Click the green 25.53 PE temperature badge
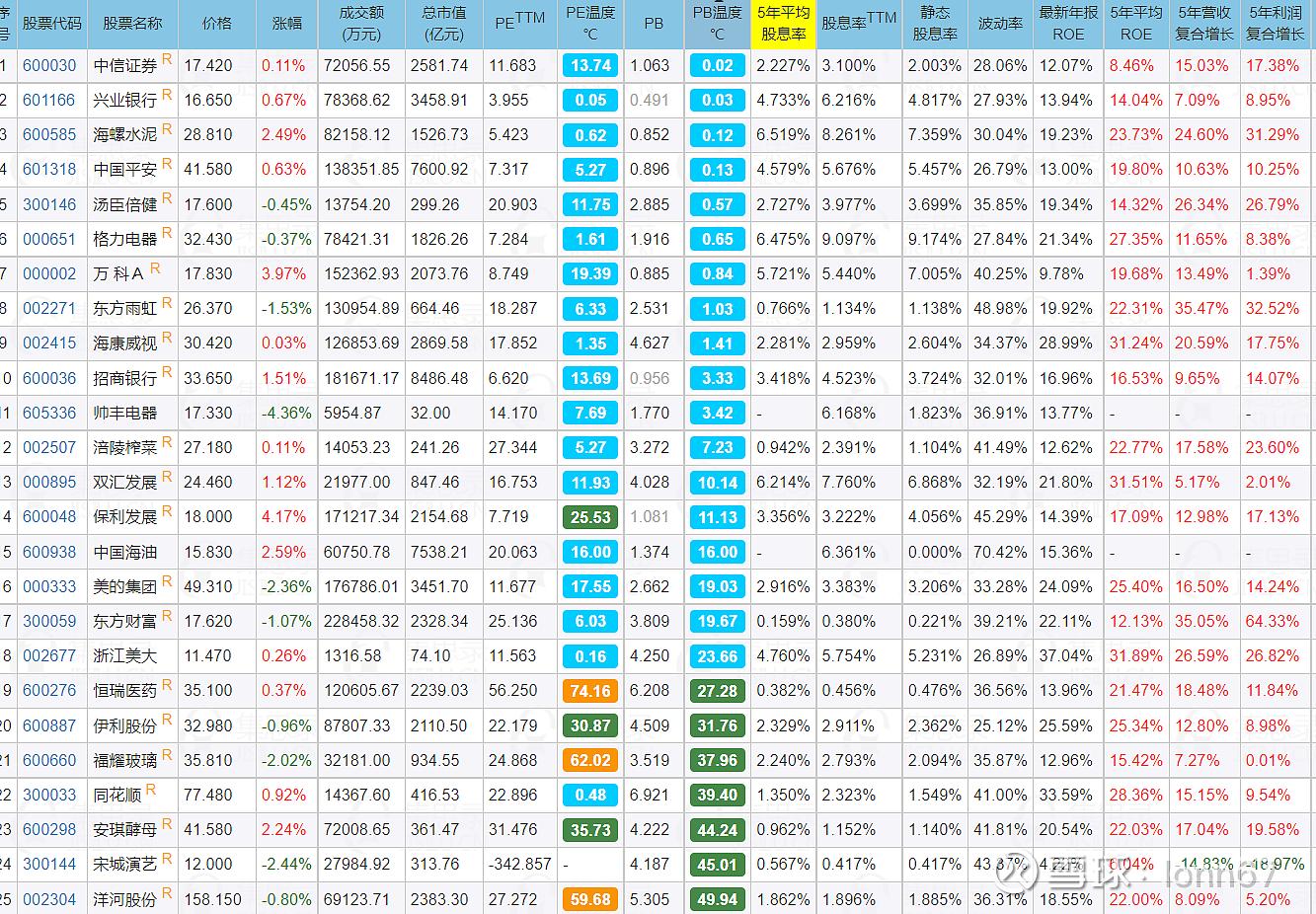The height and width of the screenshot is (914, 1316). [590, 517]
